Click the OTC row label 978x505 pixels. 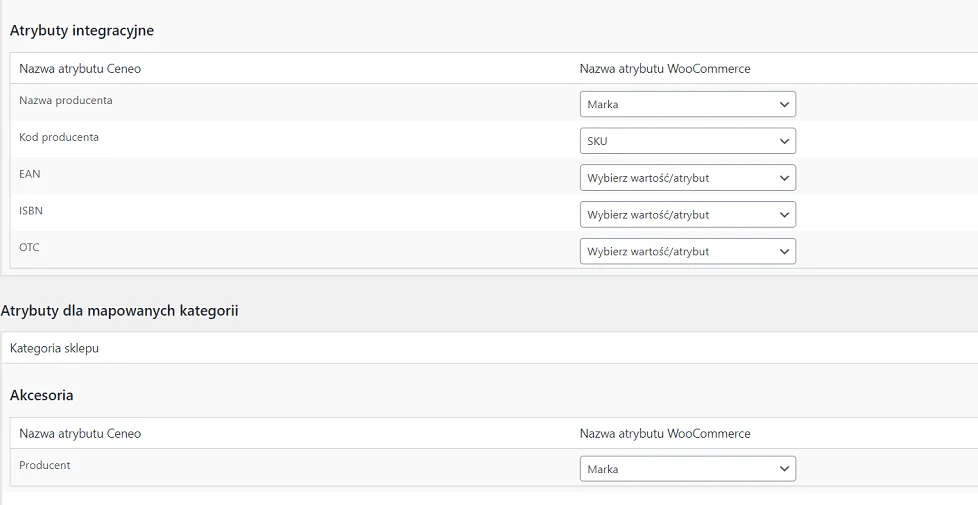coord(29,248)
